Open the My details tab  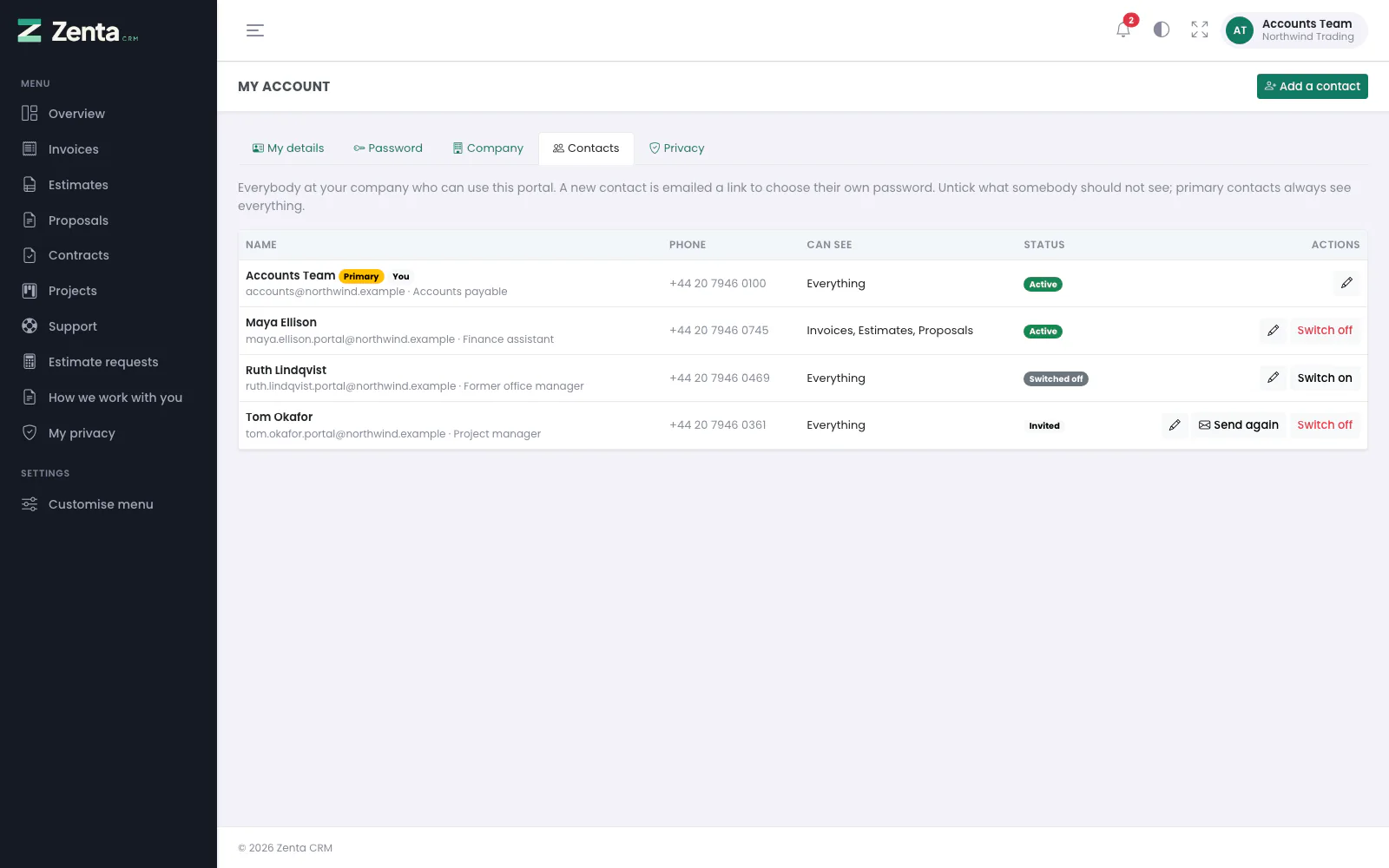click(288, 148)
